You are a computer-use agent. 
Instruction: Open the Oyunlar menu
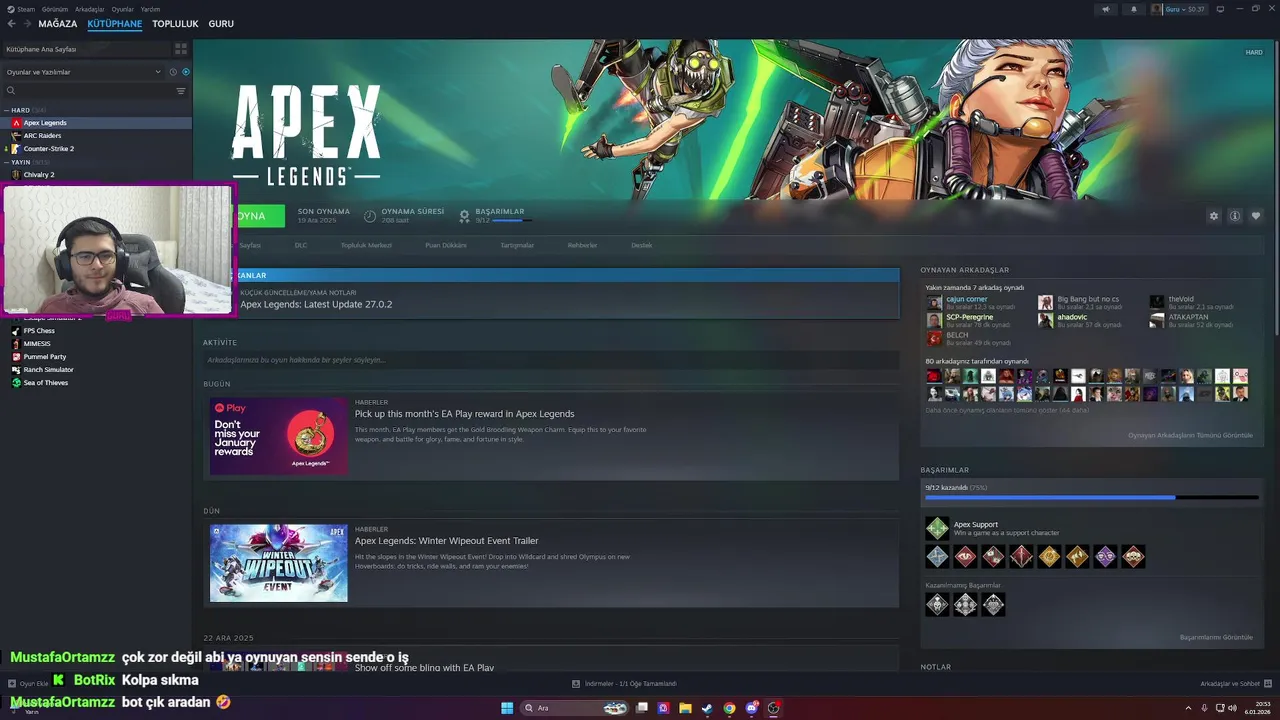(x=122, y=9)
